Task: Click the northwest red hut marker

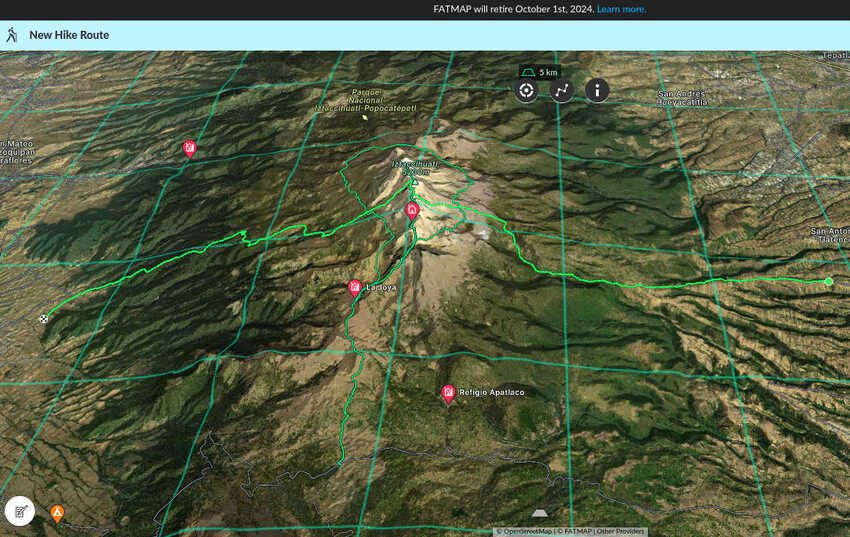Action: (x=189, y=149)
